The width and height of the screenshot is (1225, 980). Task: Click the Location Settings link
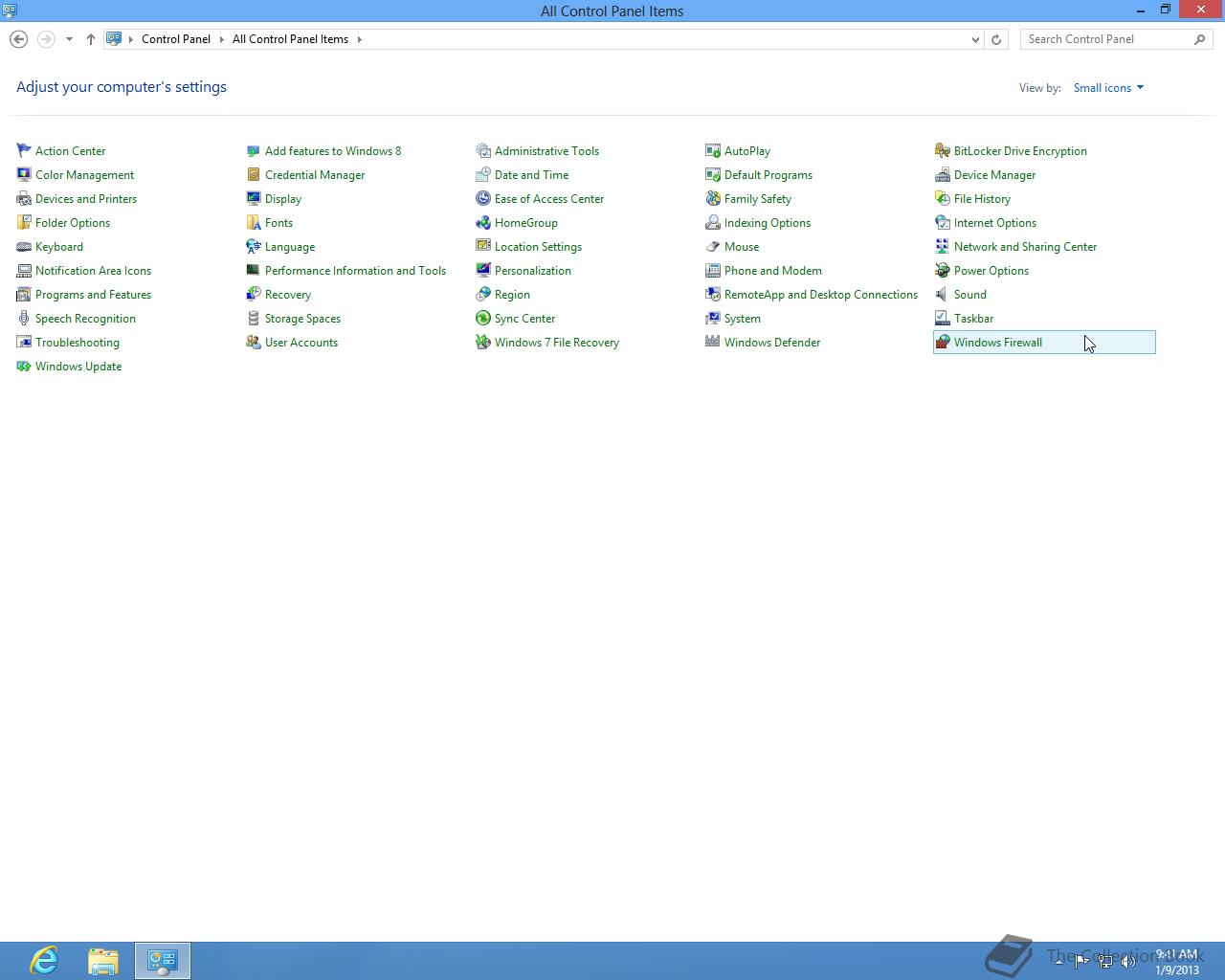coord(538,246)
